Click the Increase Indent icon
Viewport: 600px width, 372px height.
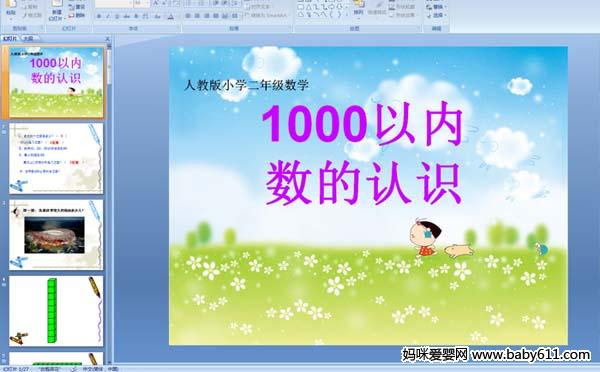[x=225, y=3]
